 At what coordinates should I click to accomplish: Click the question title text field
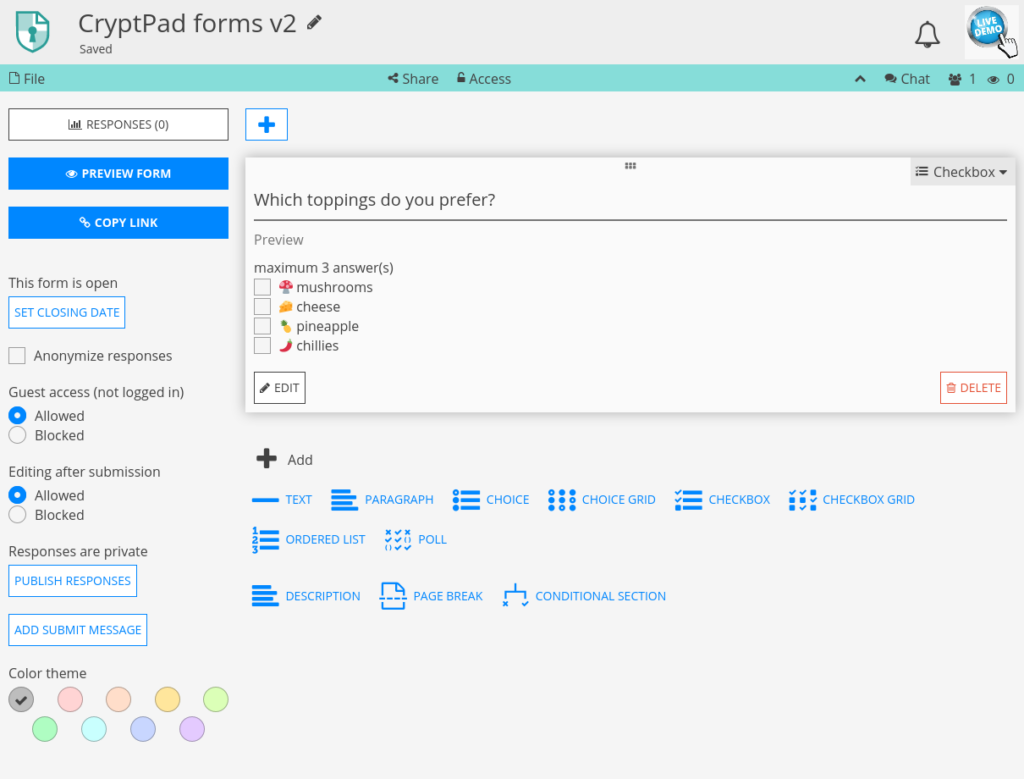[x=630, y=200]
